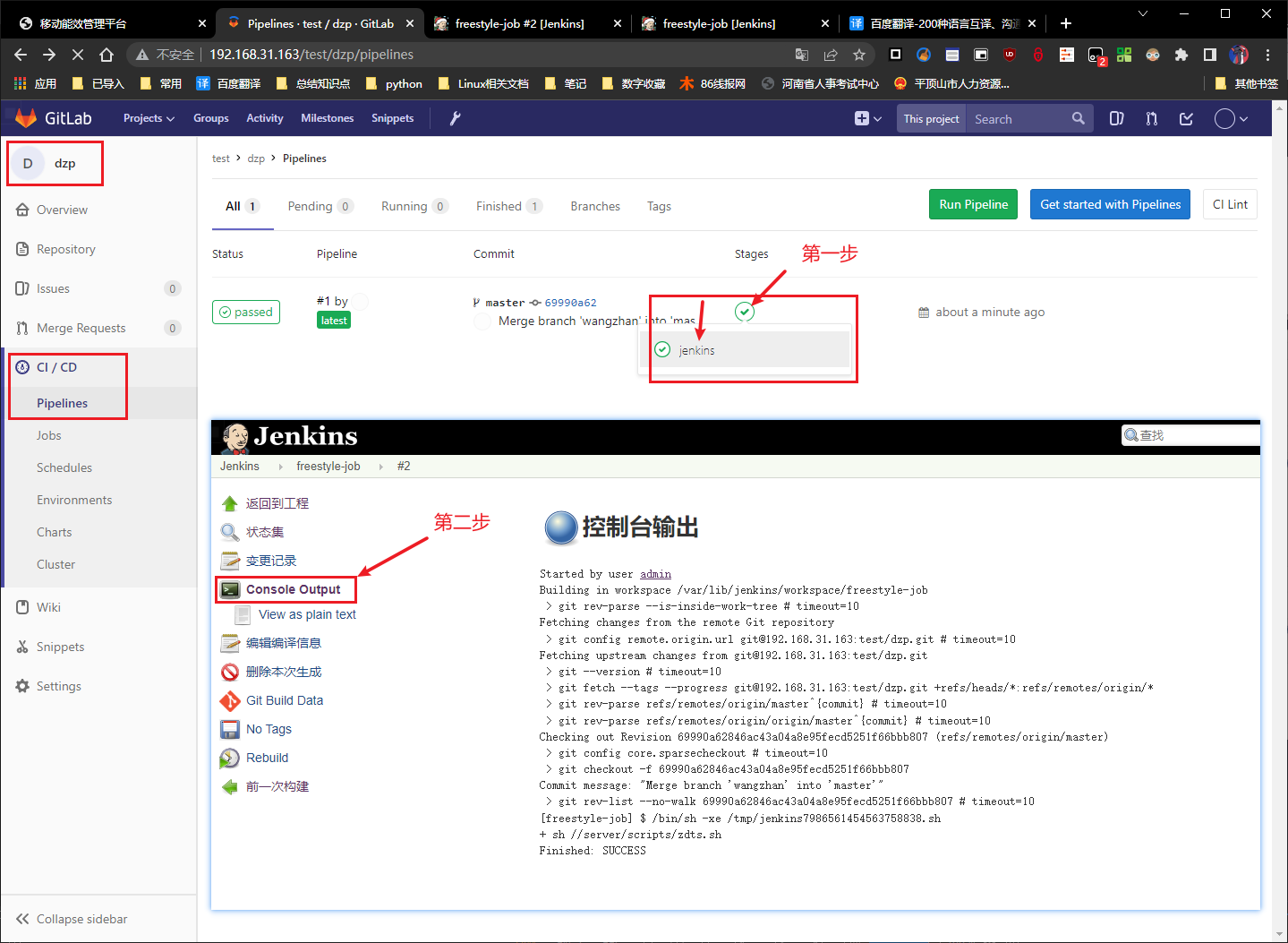The height and width of the screenshot is (943, 1288).
Task: Click the View as plain text document icon
Action: point(243,614)
